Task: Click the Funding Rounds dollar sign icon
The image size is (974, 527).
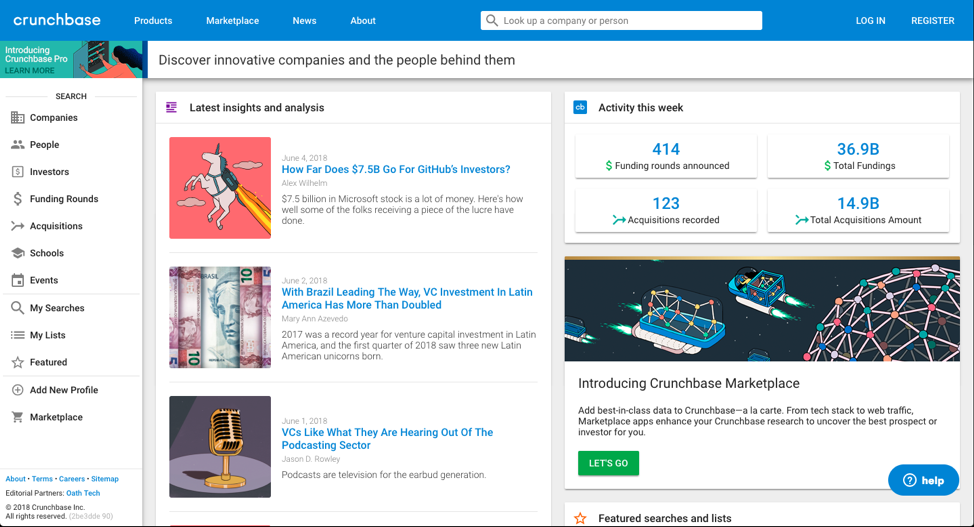Action: (x=17, y=199)
